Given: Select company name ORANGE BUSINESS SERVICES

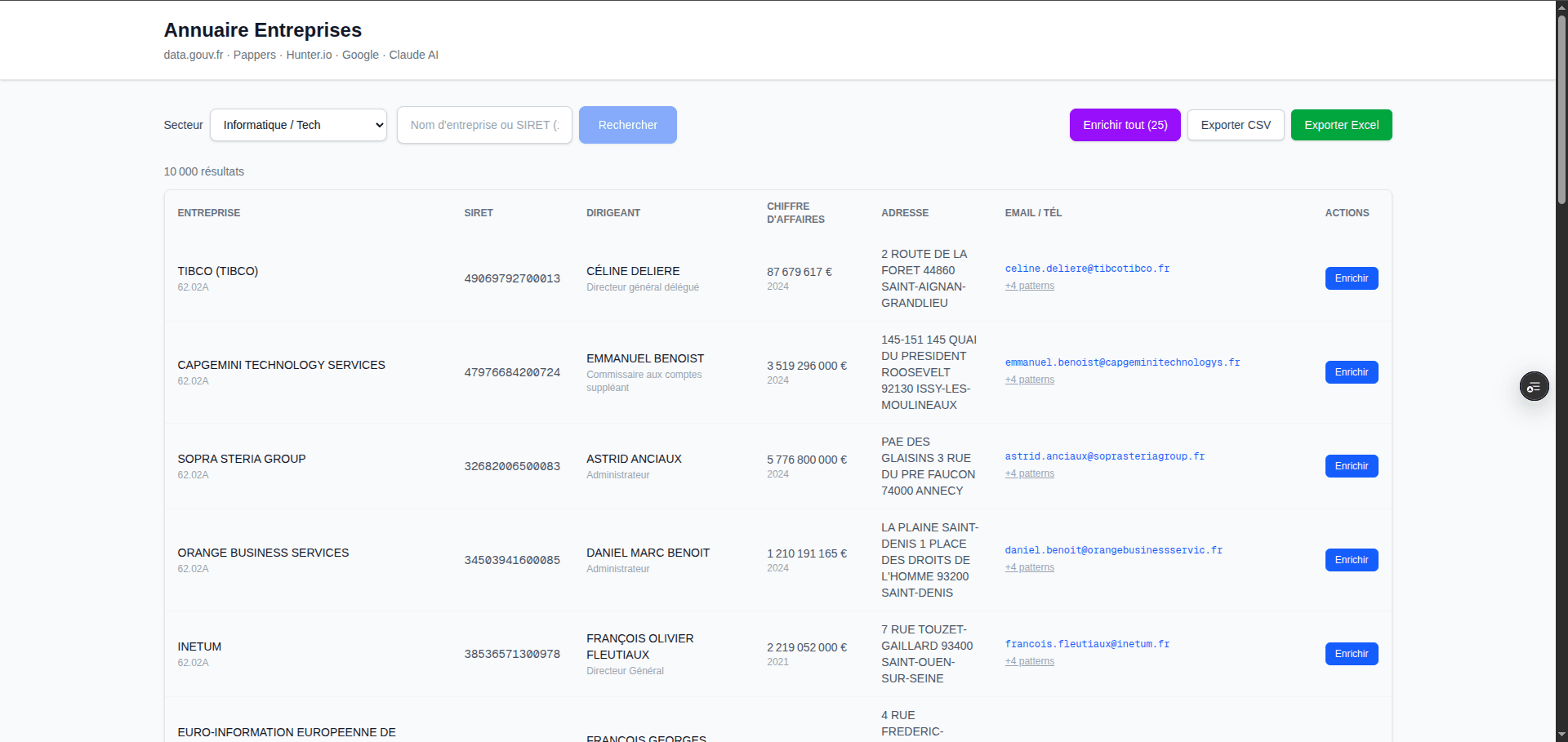Looking at the screenshot, I should pos(263,553).
